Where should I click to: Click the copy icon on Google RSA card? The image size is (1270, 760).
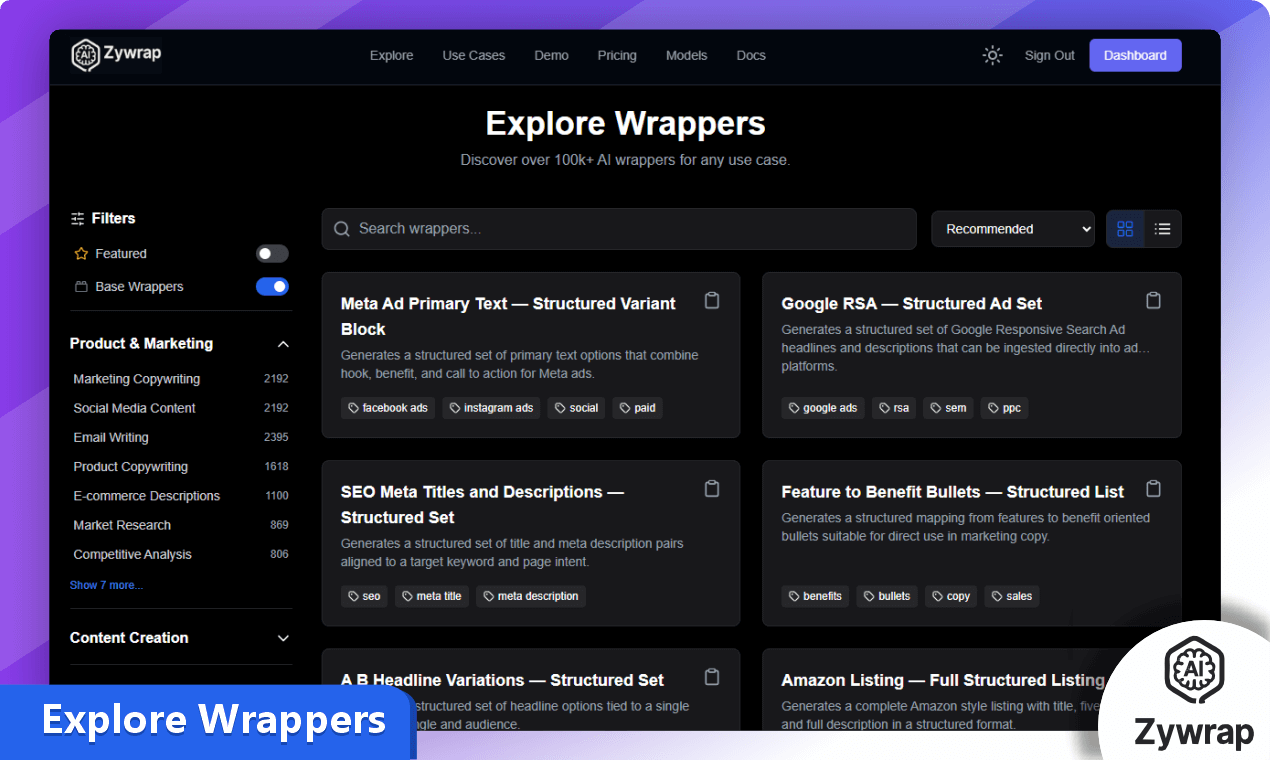click(x=1153, y=300)
